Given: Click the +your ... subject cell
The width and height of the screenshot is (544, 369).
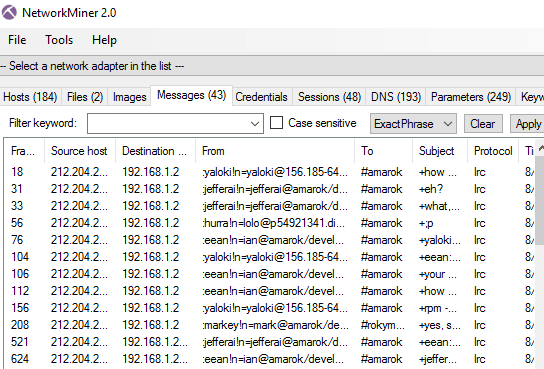Looking at the screenshot, I should tap(437, 274).
